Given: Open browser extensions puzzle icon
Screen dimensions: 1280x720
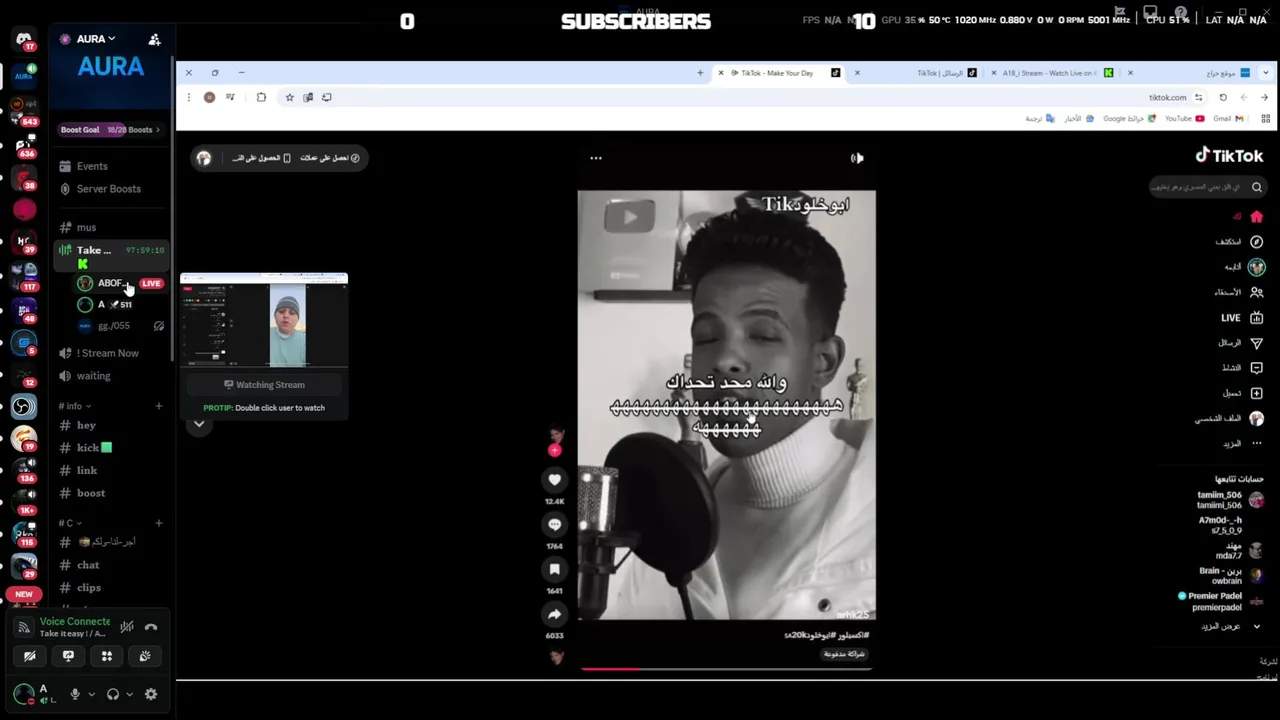Looking at the screenshot, I should [261, 97].
